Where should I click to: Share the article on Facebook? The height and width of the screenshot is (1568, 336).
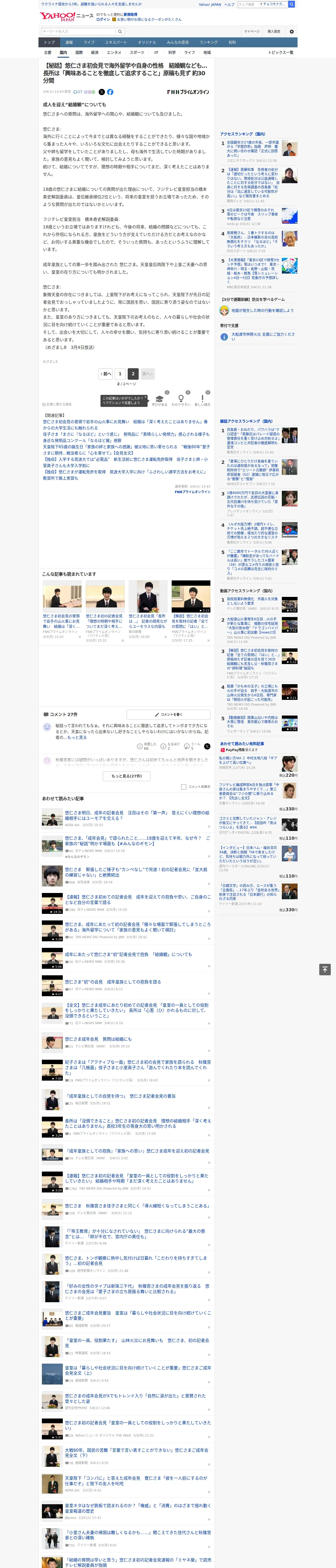click(x=110, y=92)
